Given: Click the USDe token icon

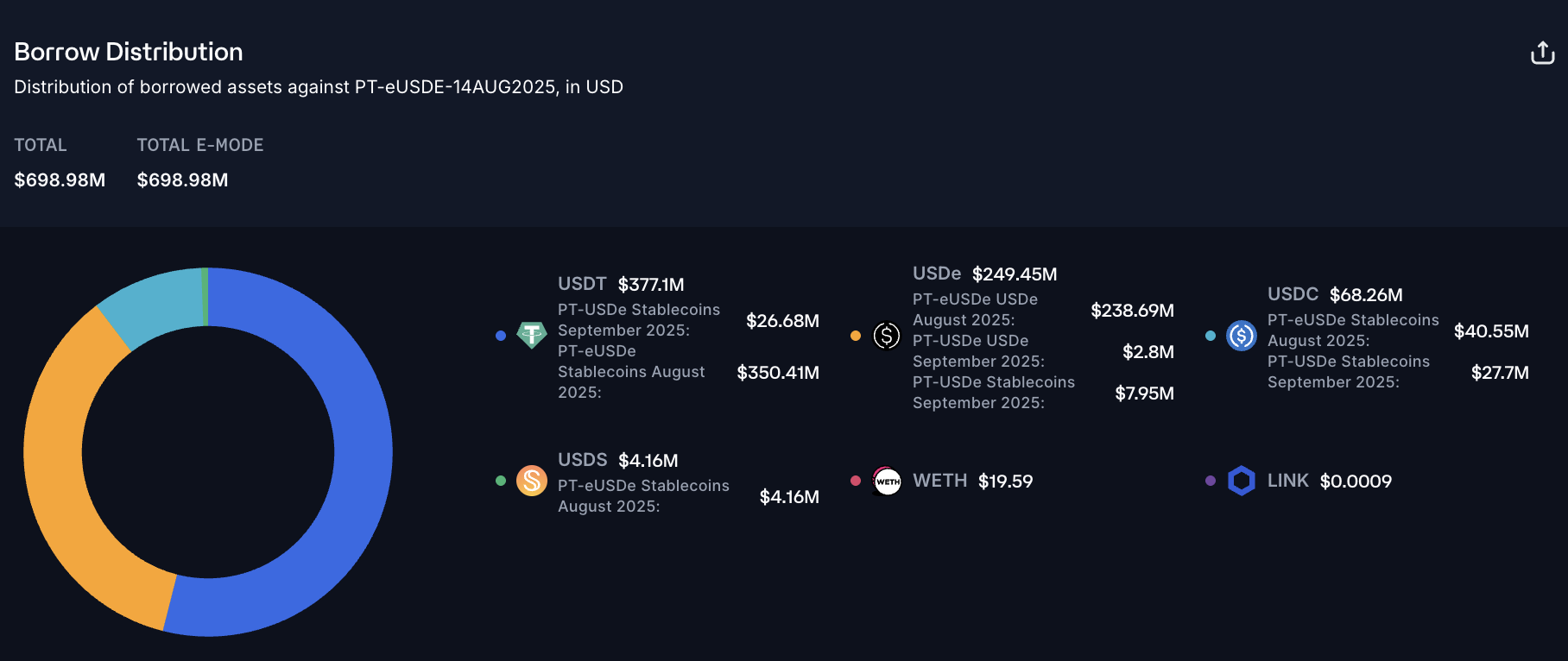Looking at the screenshot, I should coord(887,335).
